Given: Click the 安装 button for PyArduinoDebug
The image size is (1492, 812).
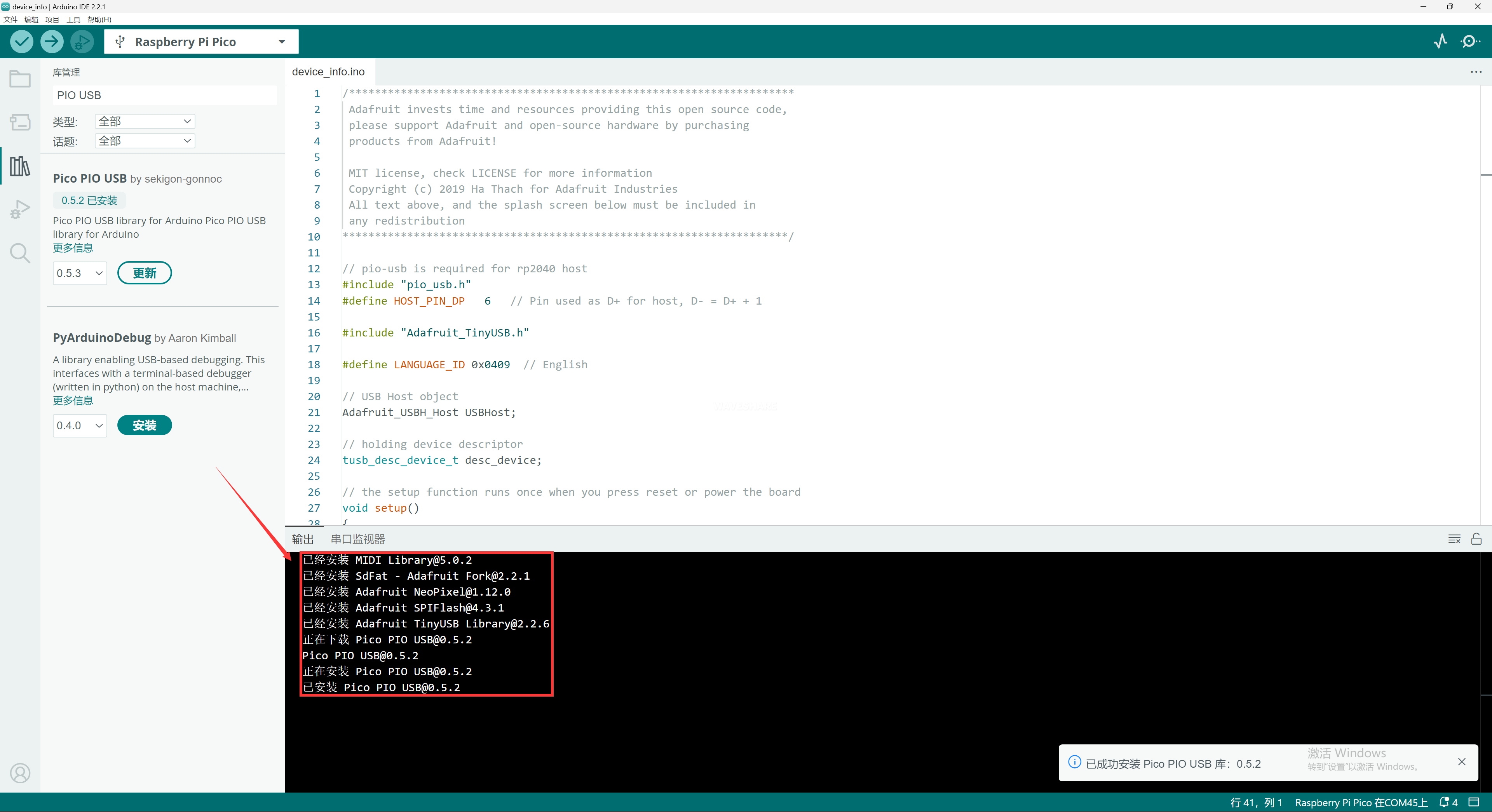Looking at the screenshot, I should pos(144,426).
